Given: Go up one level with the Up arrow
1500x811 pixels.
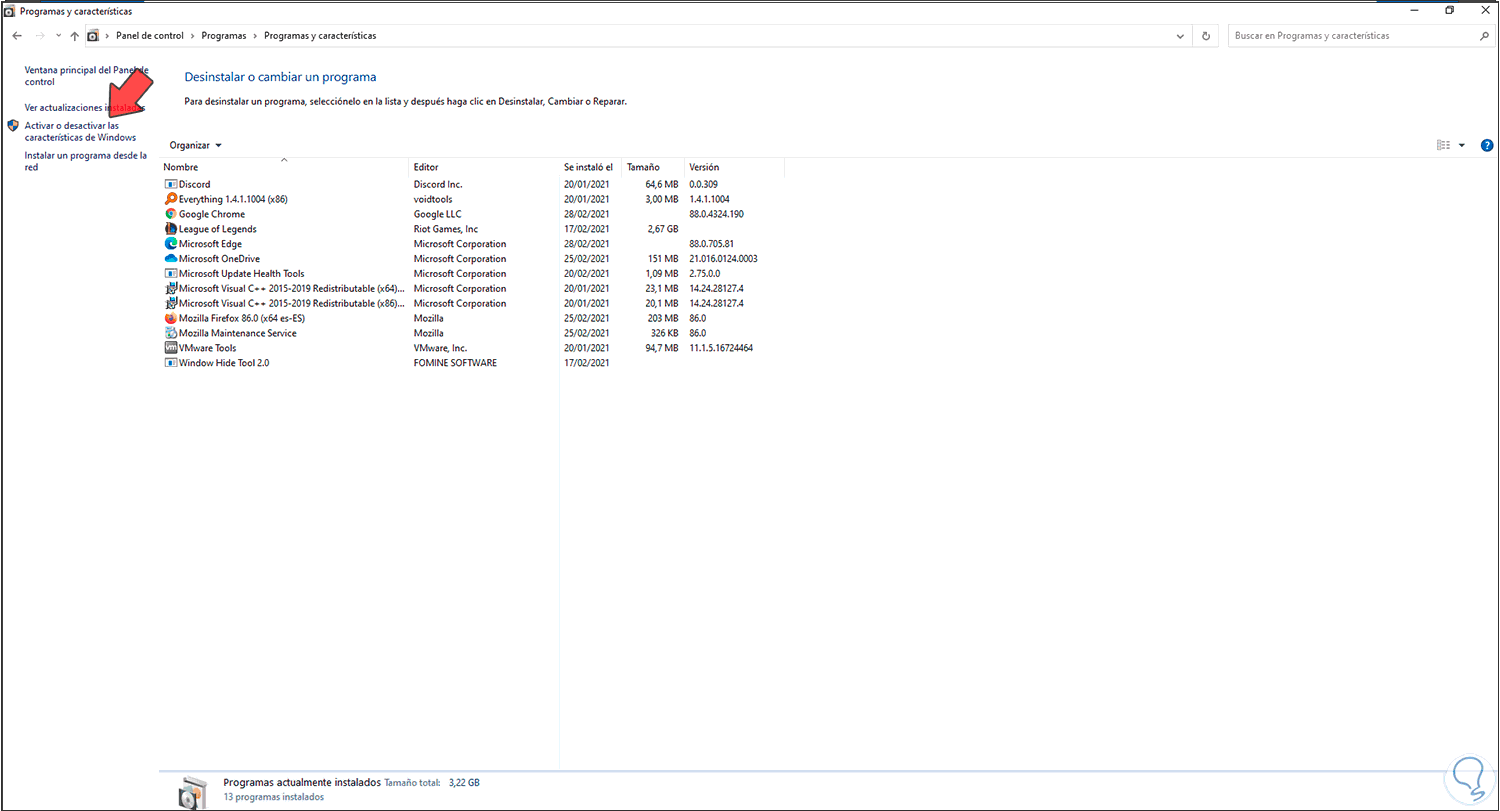Looking at the screenshot, I should click(75, 36).
